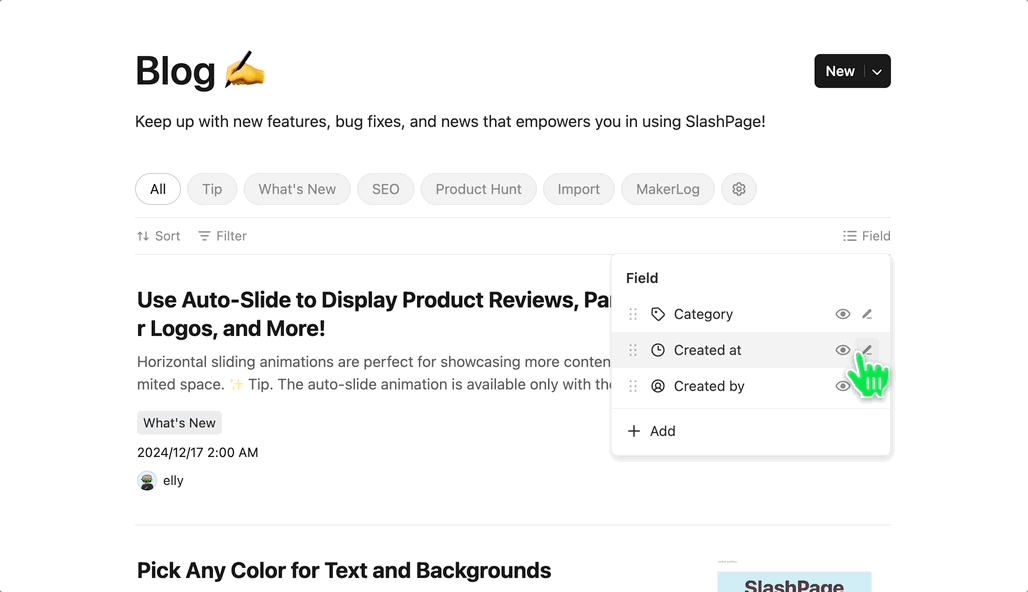This screenshot has height=592, width=1028.
Task: Click the post date 2024/12/17 2:00 AM
Action: coord(197,452)
